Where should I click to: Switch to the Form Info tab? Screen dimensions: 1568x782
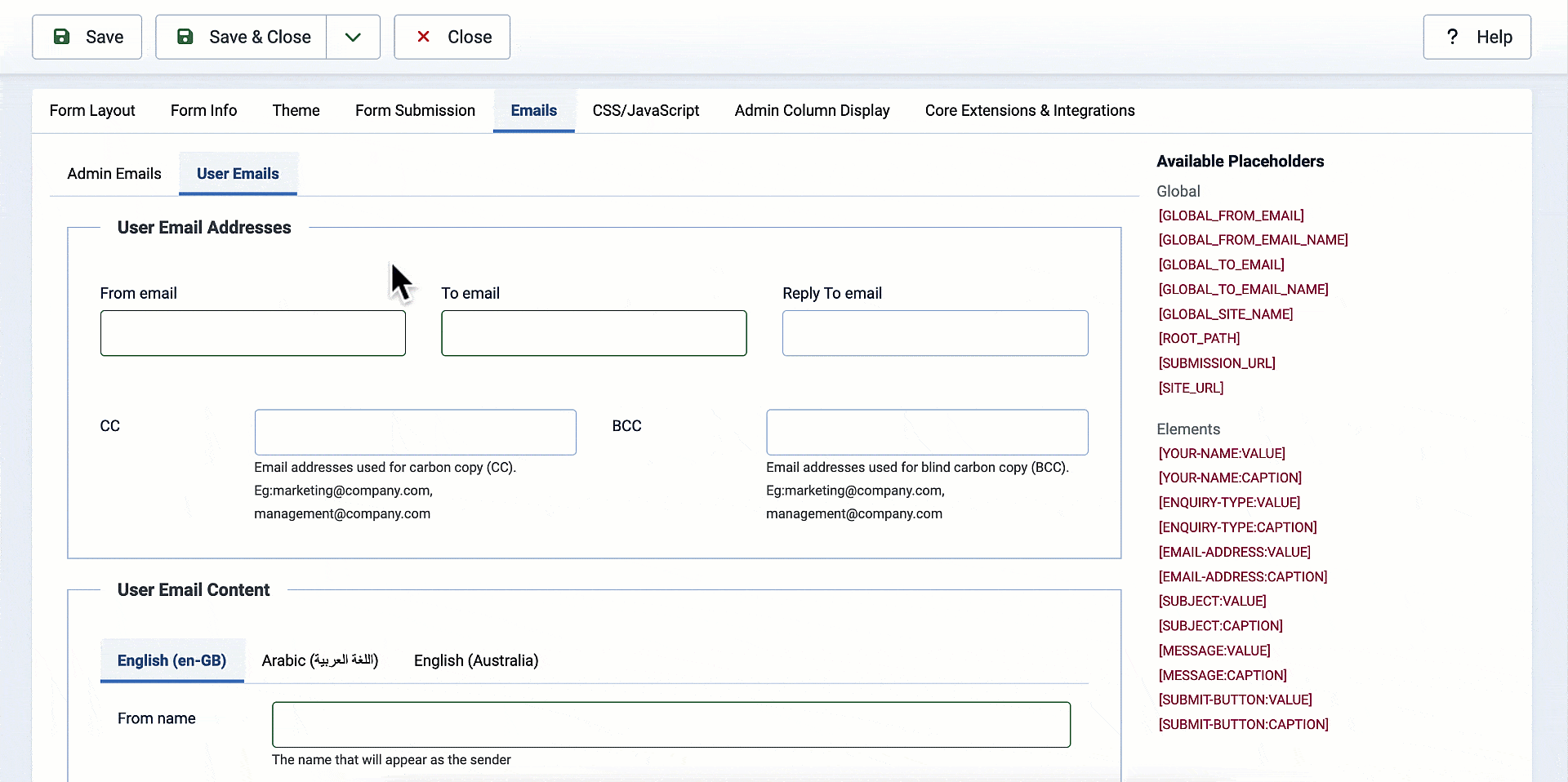coord(203,110)
